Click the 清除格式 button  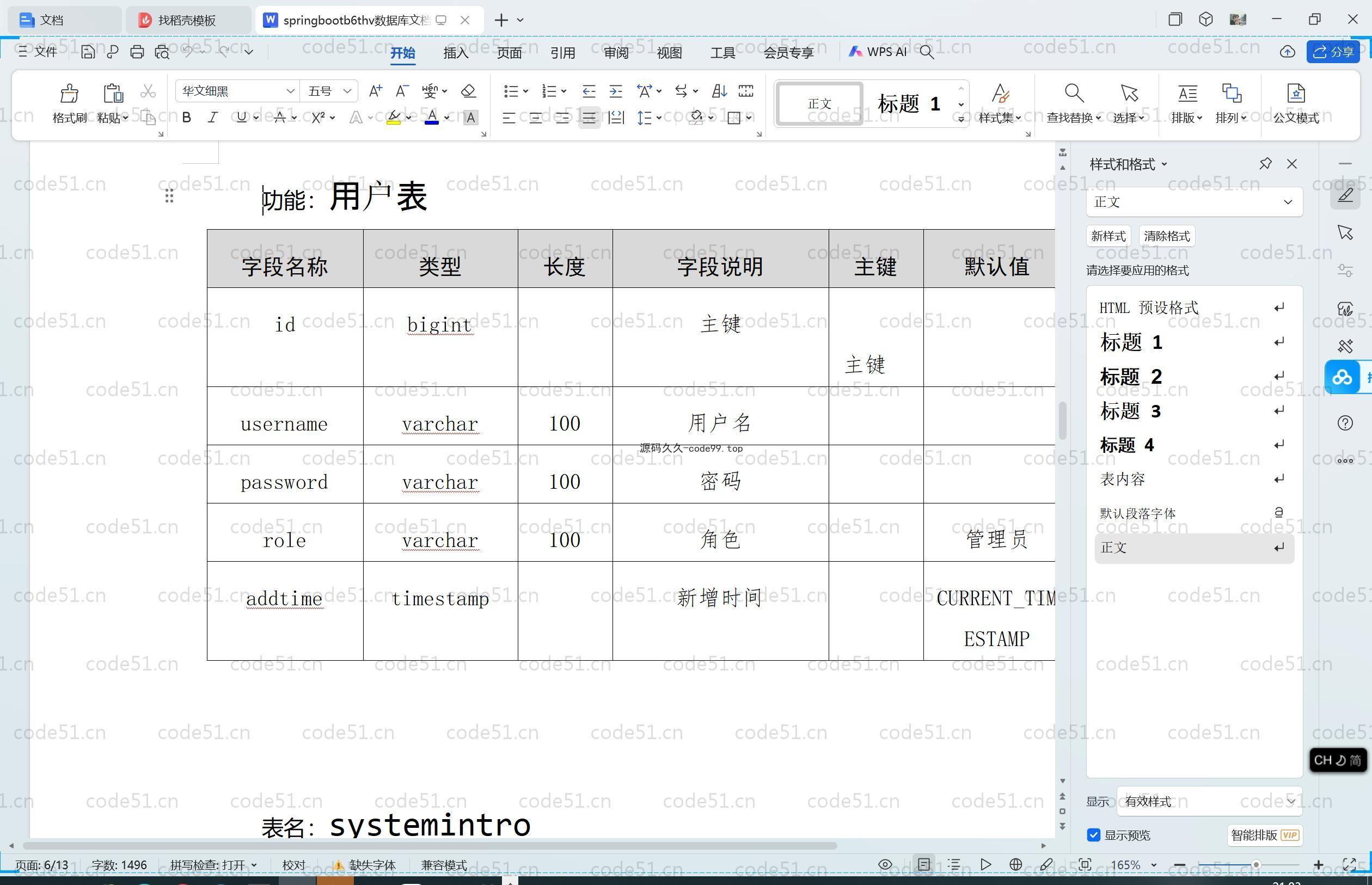point(1167,236)
